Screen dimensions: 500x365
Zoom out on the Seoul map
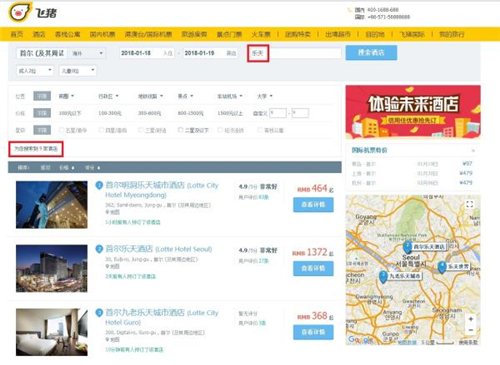point(471,330)
